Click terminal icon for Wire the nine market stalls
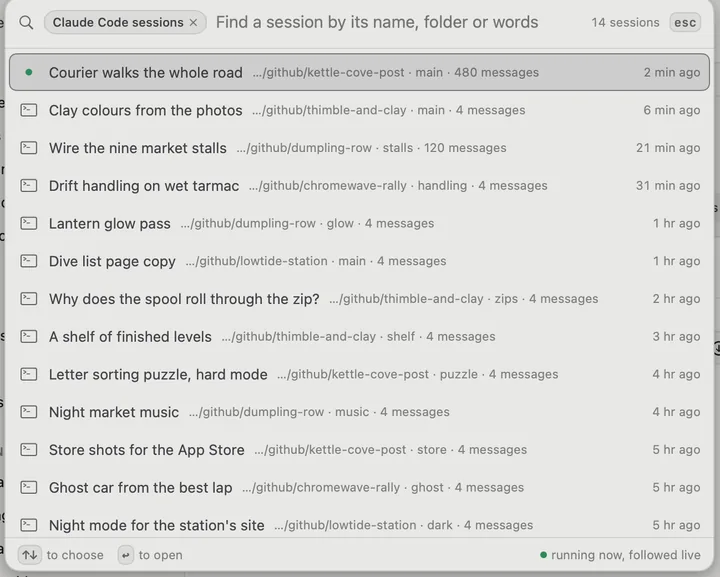The image size is (720, 577). coord(28,148)
